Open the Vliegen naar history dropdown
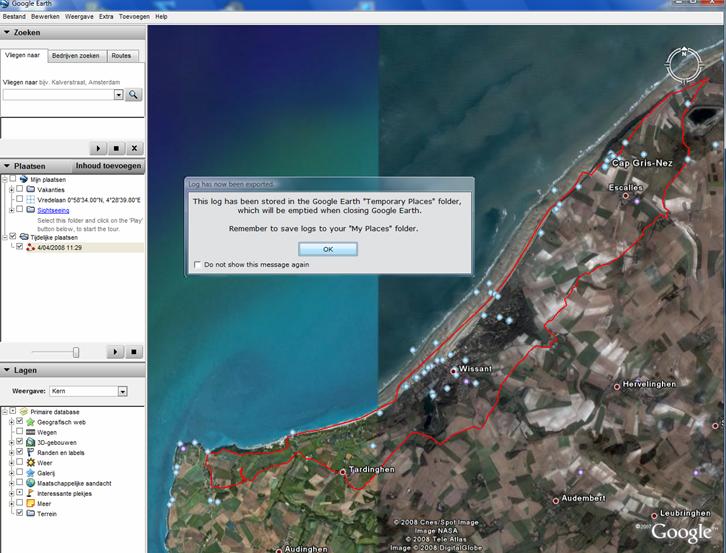Viewport: 726px width, 553px height. pos(119,95)
